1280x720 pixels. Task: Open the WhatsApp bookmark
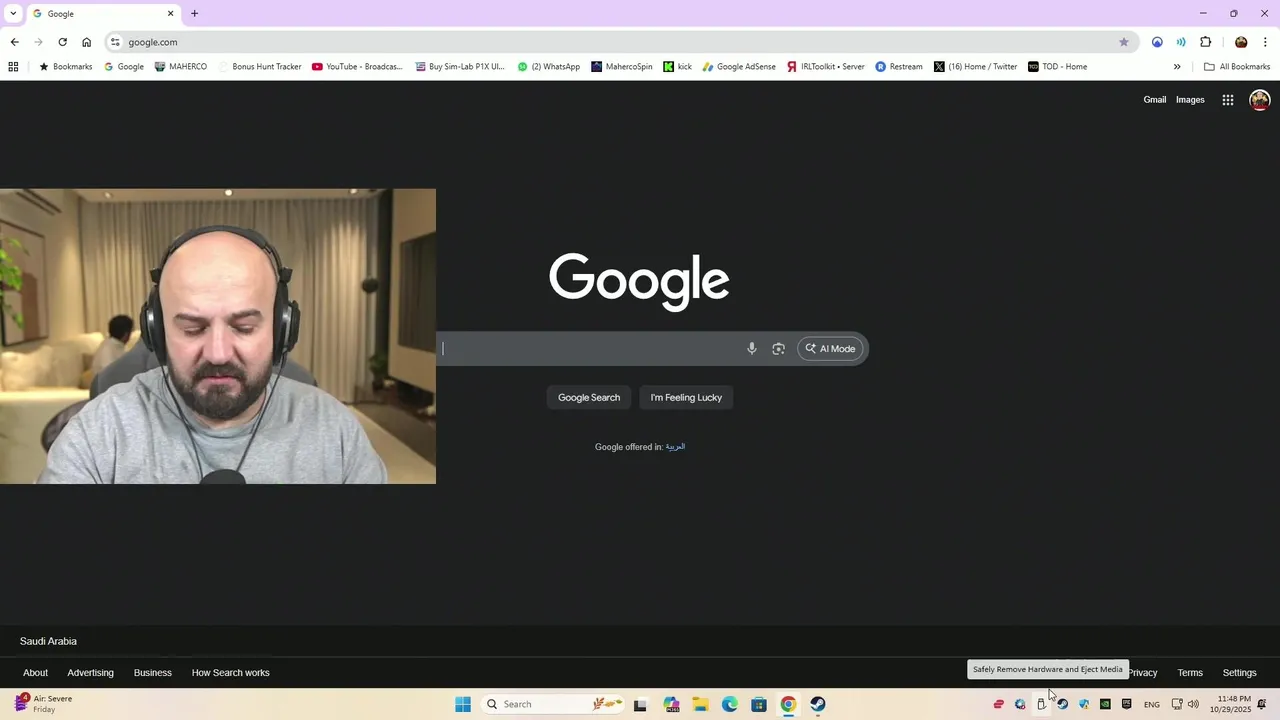point(548,67)
